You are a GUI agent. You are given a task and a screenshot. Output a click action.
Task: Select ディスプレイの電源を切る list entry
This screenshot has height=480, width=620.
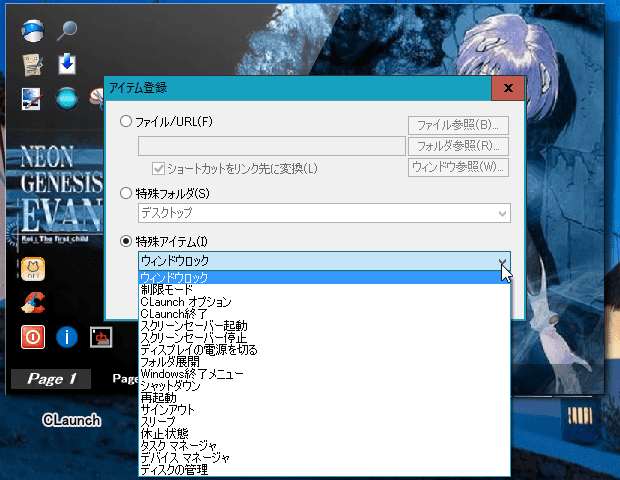click(324, 350)
